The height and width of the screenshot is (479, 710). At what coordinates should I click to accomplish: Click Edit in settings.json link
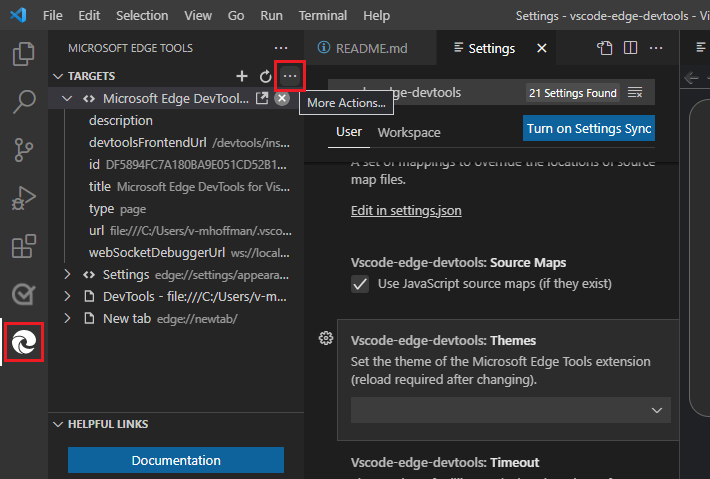tap(406, 211)
